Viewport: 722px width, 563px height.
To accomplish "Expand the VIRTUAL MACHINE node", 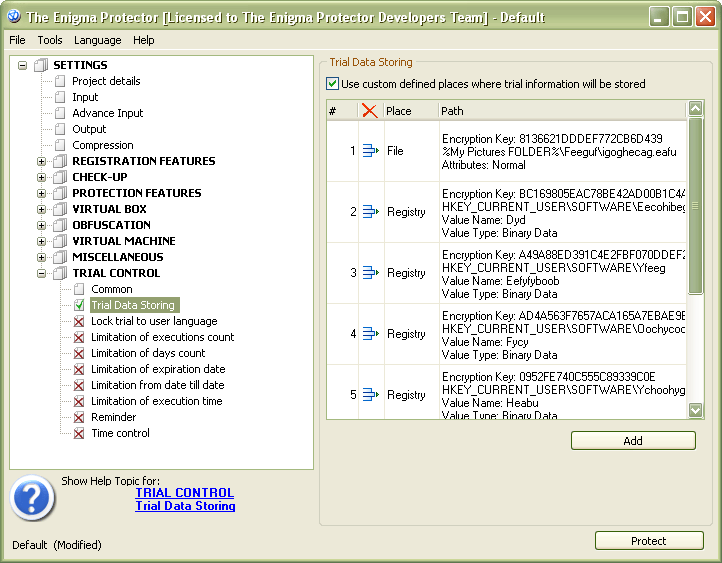I will (41, 242).
